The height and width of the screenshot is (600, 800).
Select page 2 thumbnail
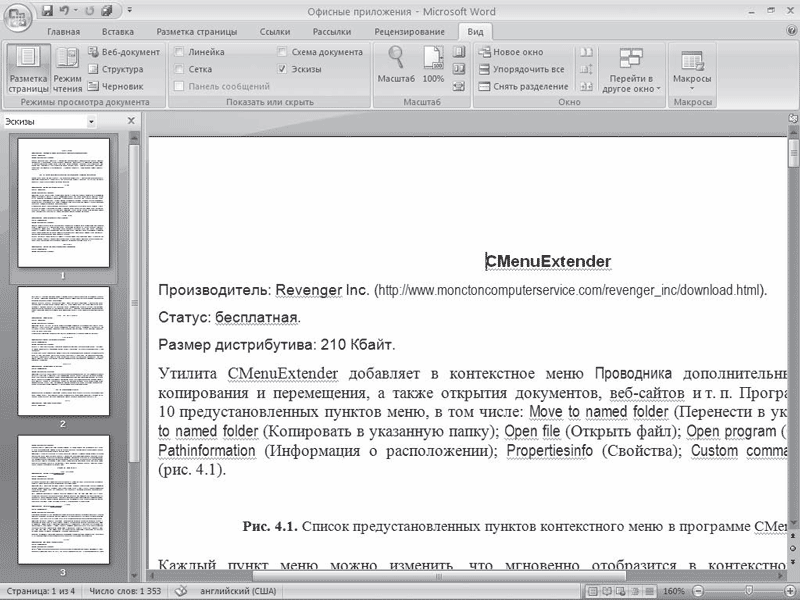[x=64, y=351]
